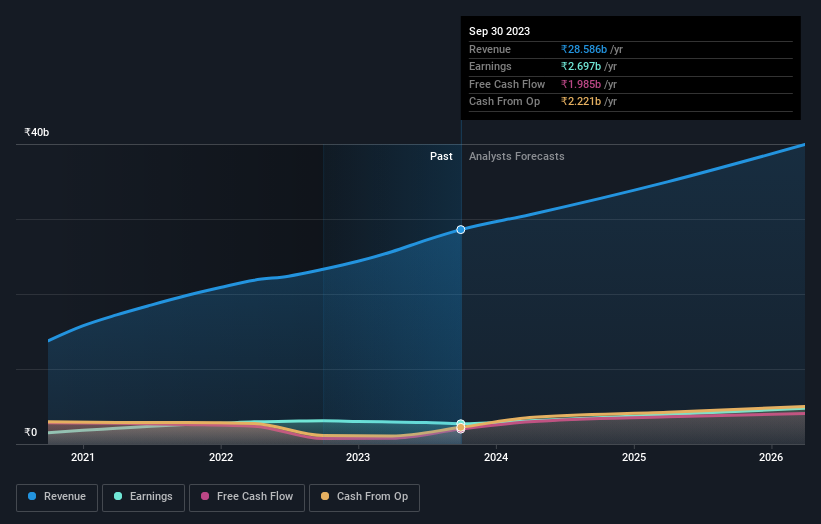Click the 2025 x-axis label
Screen dimensions: 821x524
(634, 458)
